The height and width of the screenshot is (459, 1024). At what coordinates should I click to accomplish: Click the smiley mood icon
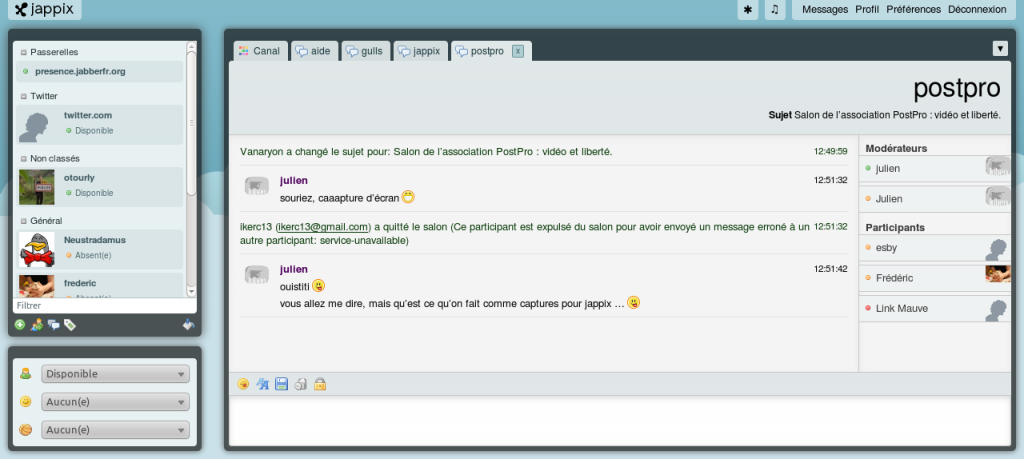click(25, 402)
